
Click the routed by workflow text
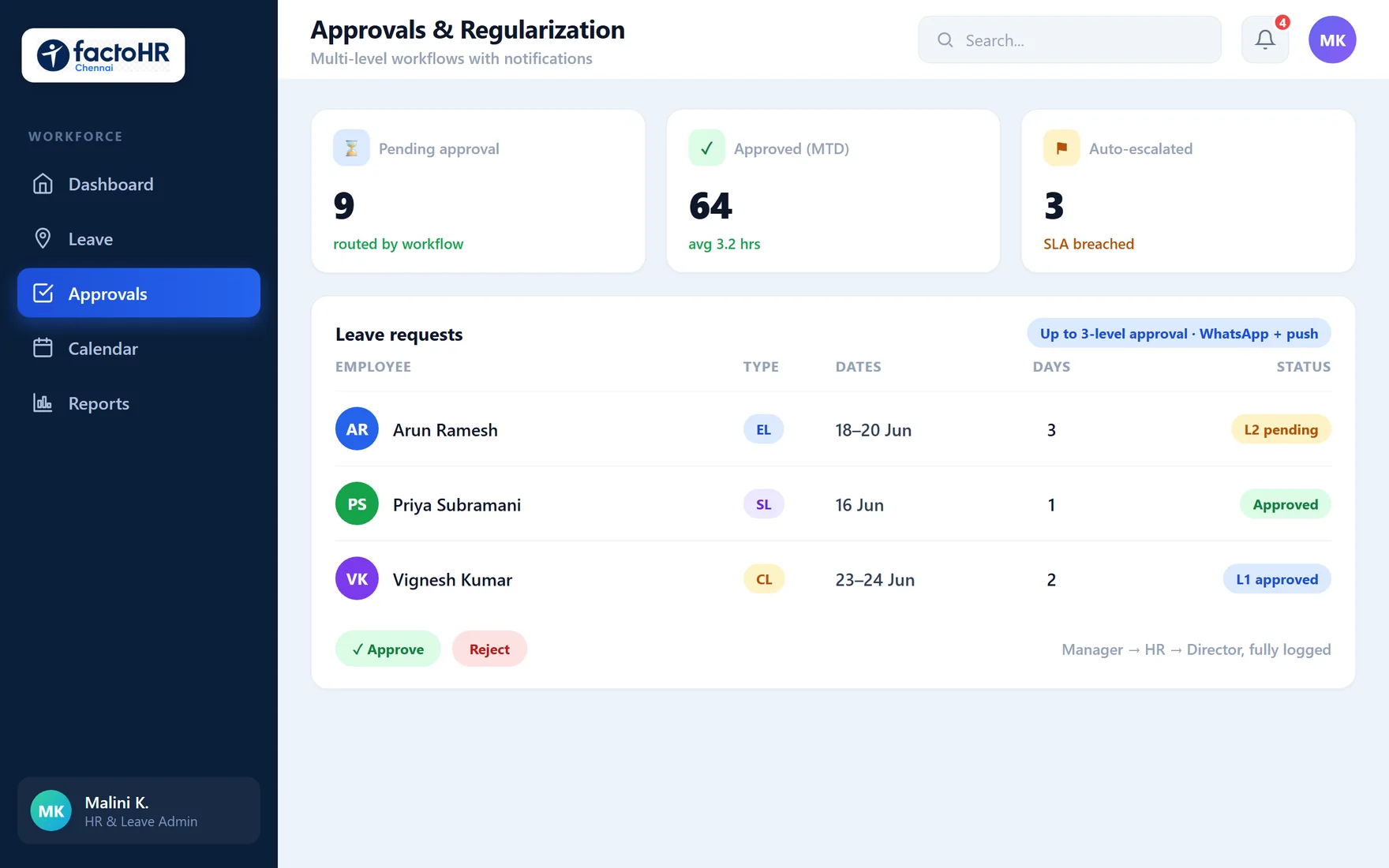click(399, 244)
